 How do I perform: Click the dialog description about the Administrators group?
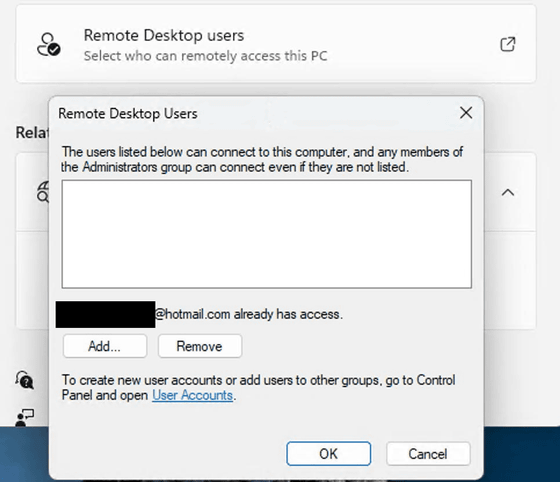262,159
